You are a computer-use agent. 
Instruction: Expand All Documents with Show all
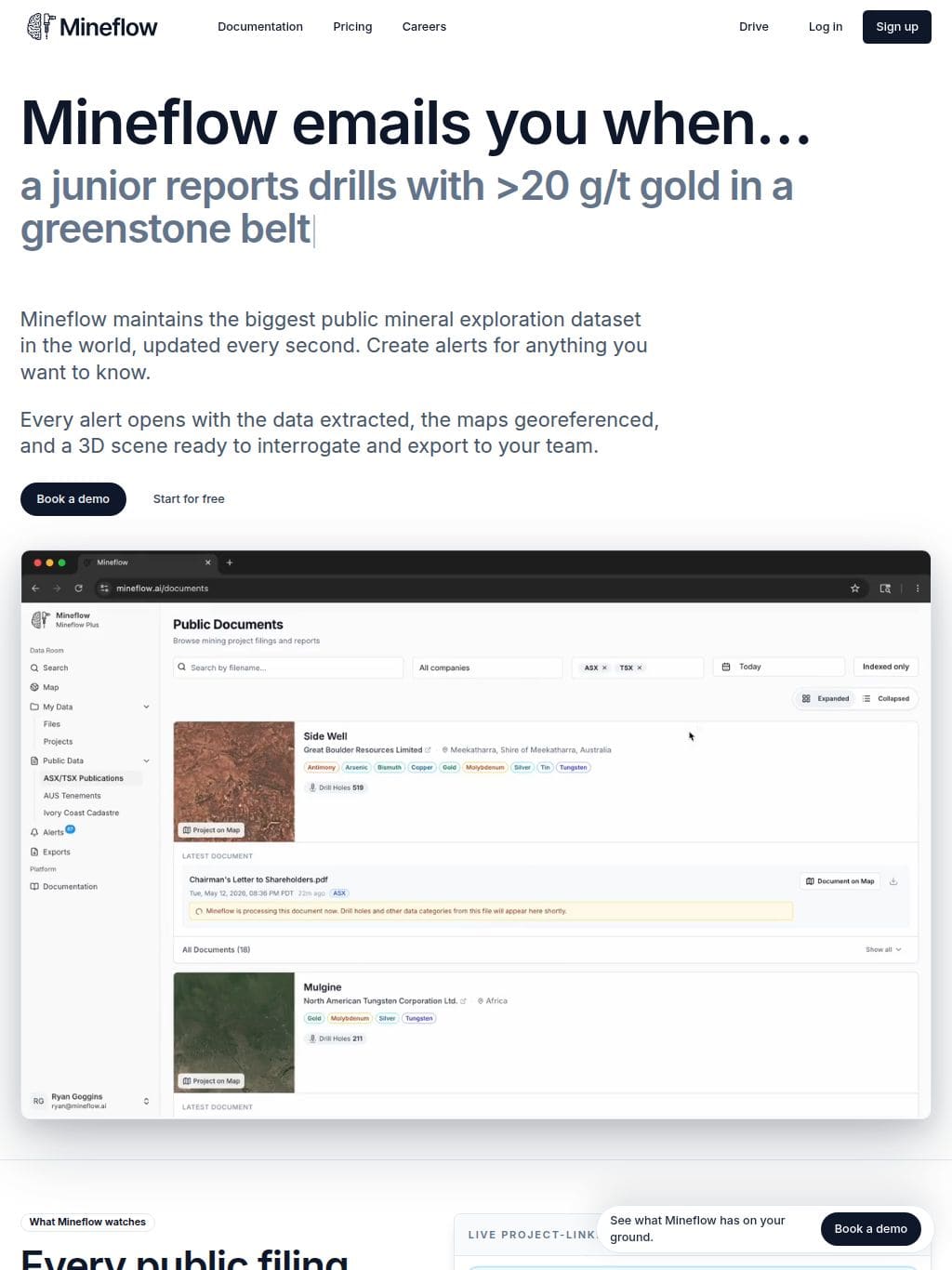883,950
